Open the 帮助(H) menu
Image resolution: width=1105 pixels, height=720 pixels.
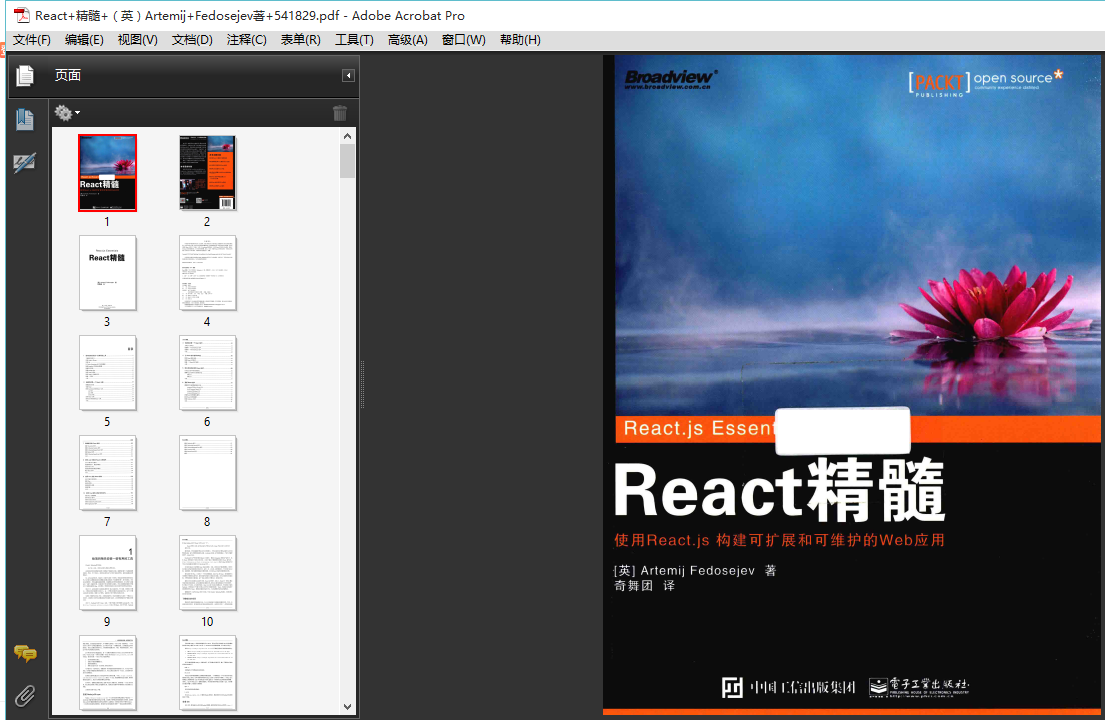[520, 39]
